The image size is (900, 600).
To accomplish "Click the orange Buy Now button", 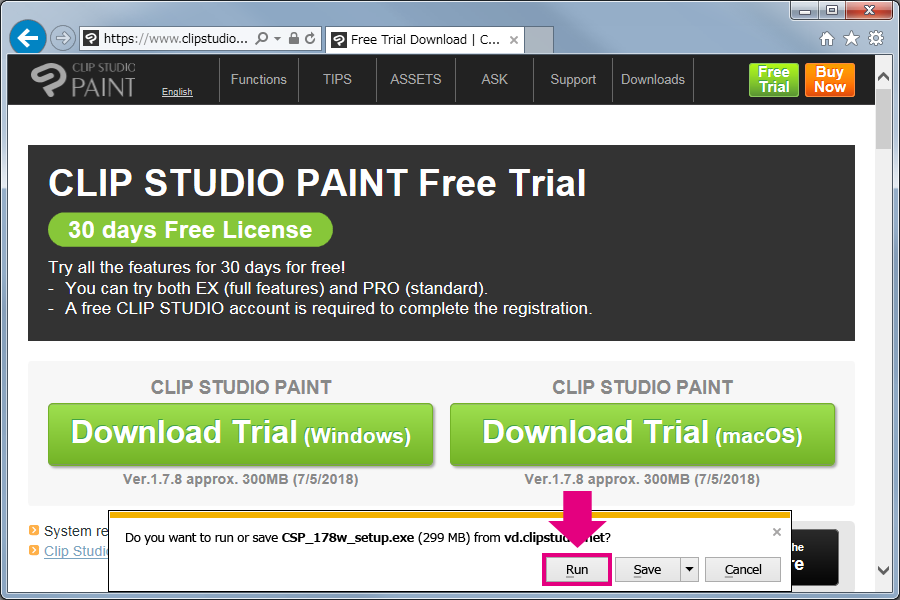I will (x=829, y=80).
